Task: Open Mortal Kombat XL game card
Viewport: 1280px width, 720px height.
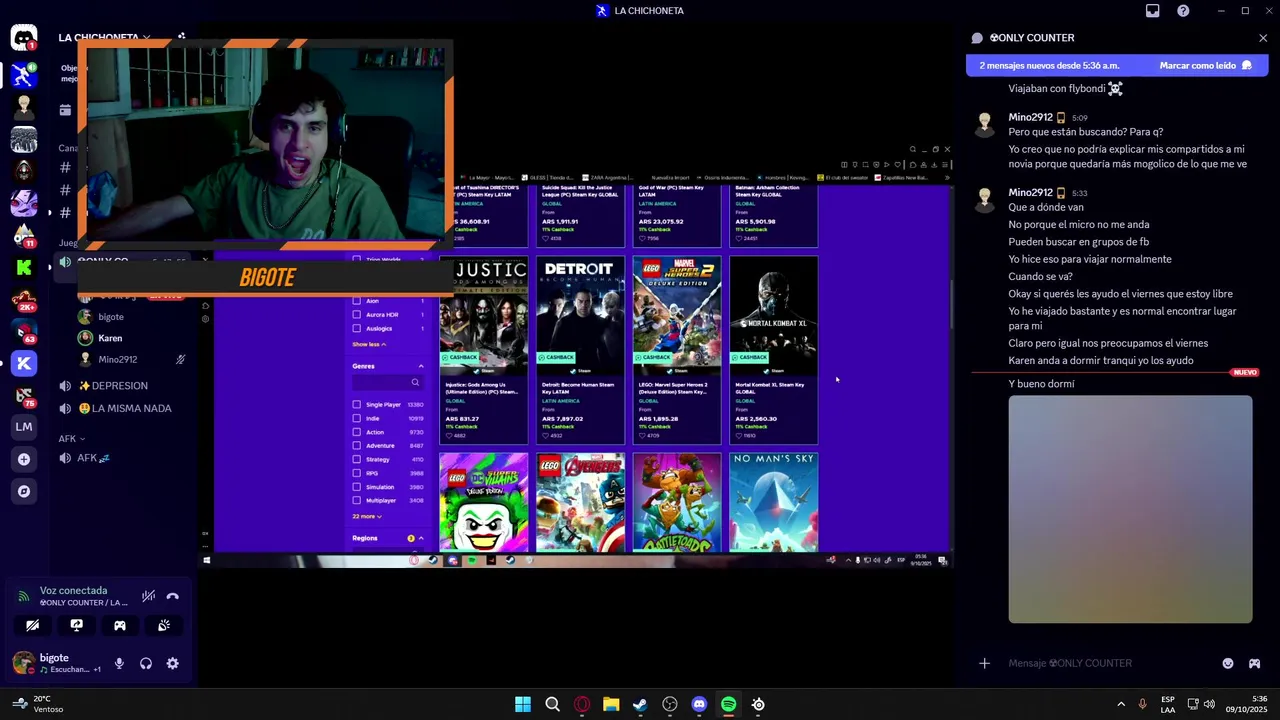Action: [x=773, y=350]
